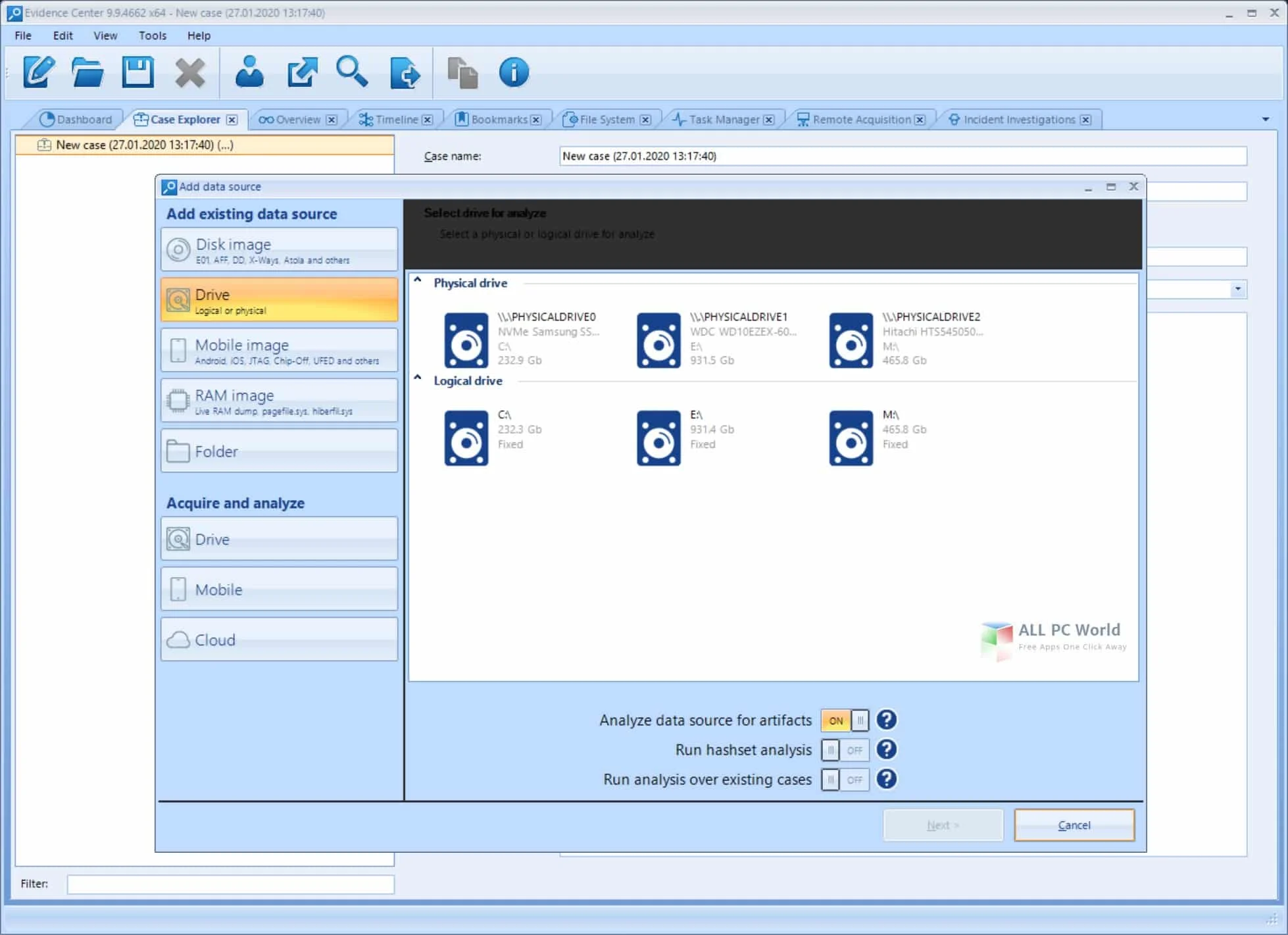The height and width of the screenshot is (935, 1288).
Task: Click the document-with-arrow toolbar icon
Action: tap(405, 72)
